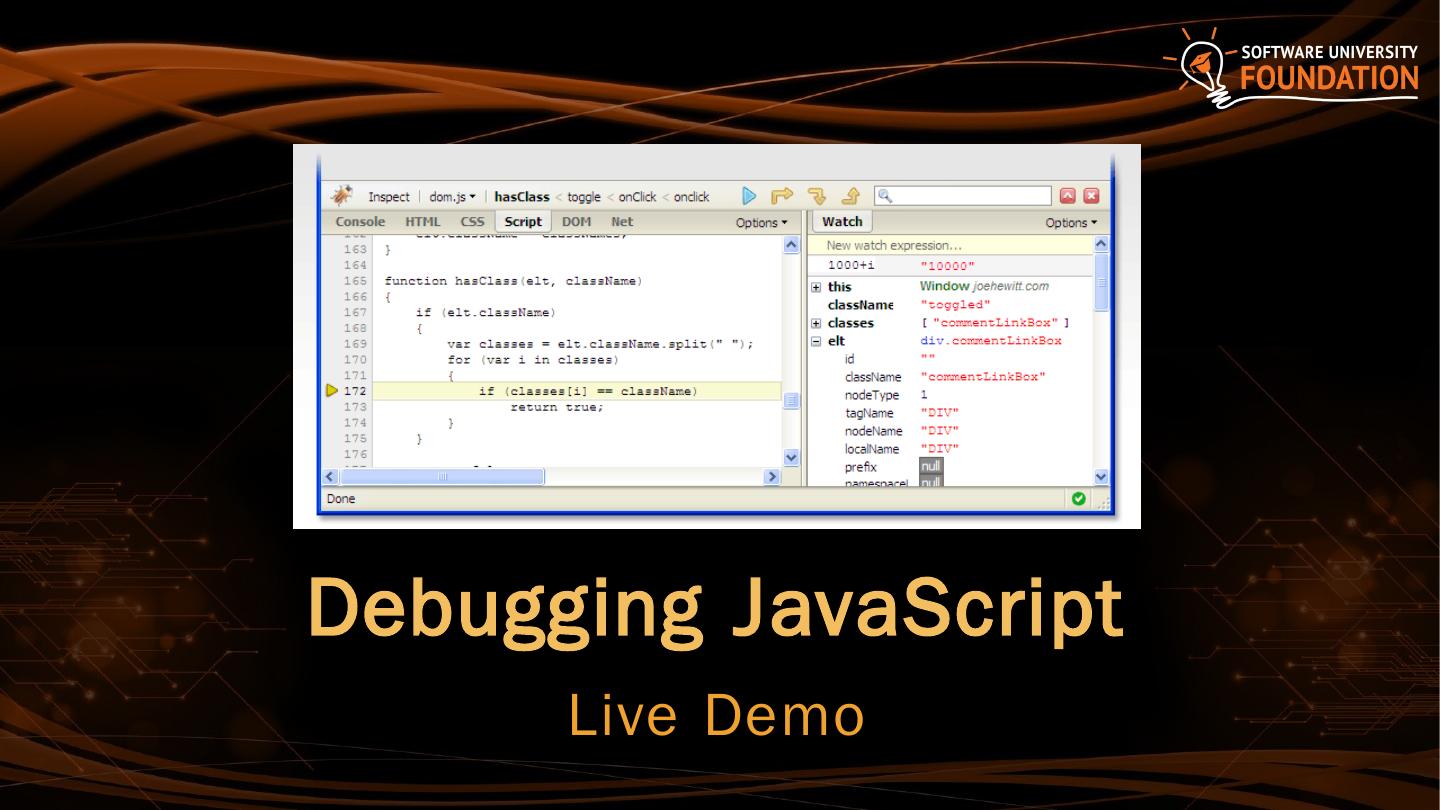Click the 'div.commentLinkBox' elt value
The image size is (1440, 810).
991,341
